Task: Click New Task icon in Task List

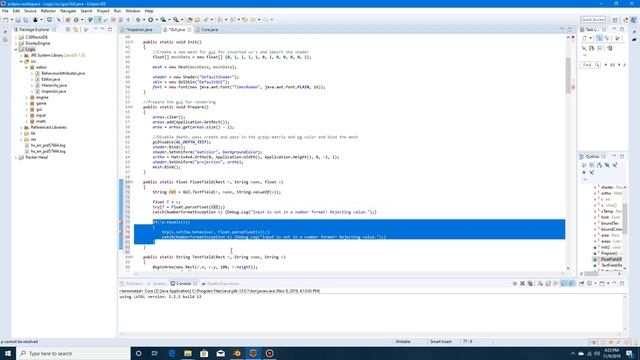Action: (585, 38)
